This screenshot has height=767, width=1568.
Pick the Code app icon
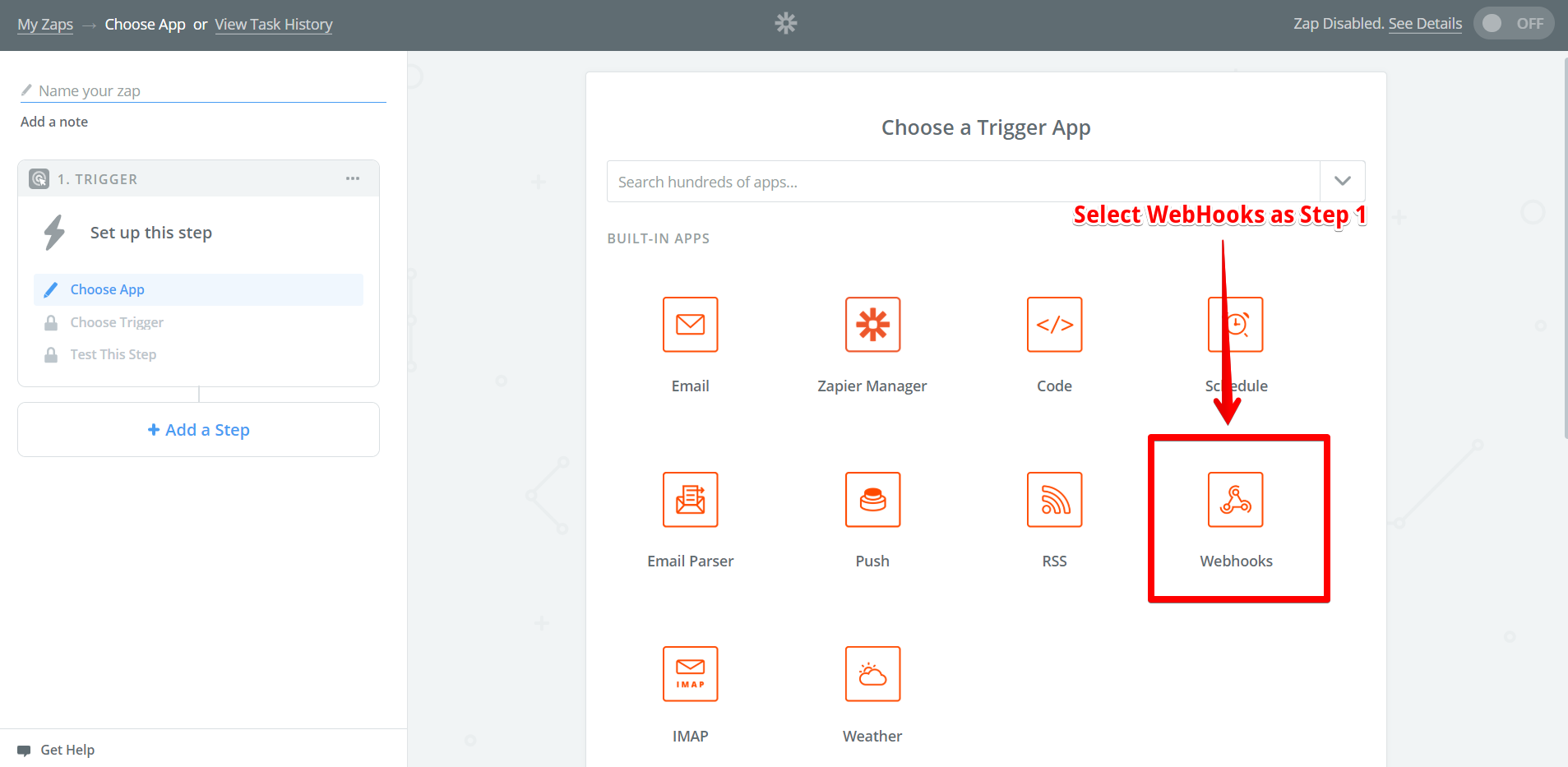coord(1054,325)
